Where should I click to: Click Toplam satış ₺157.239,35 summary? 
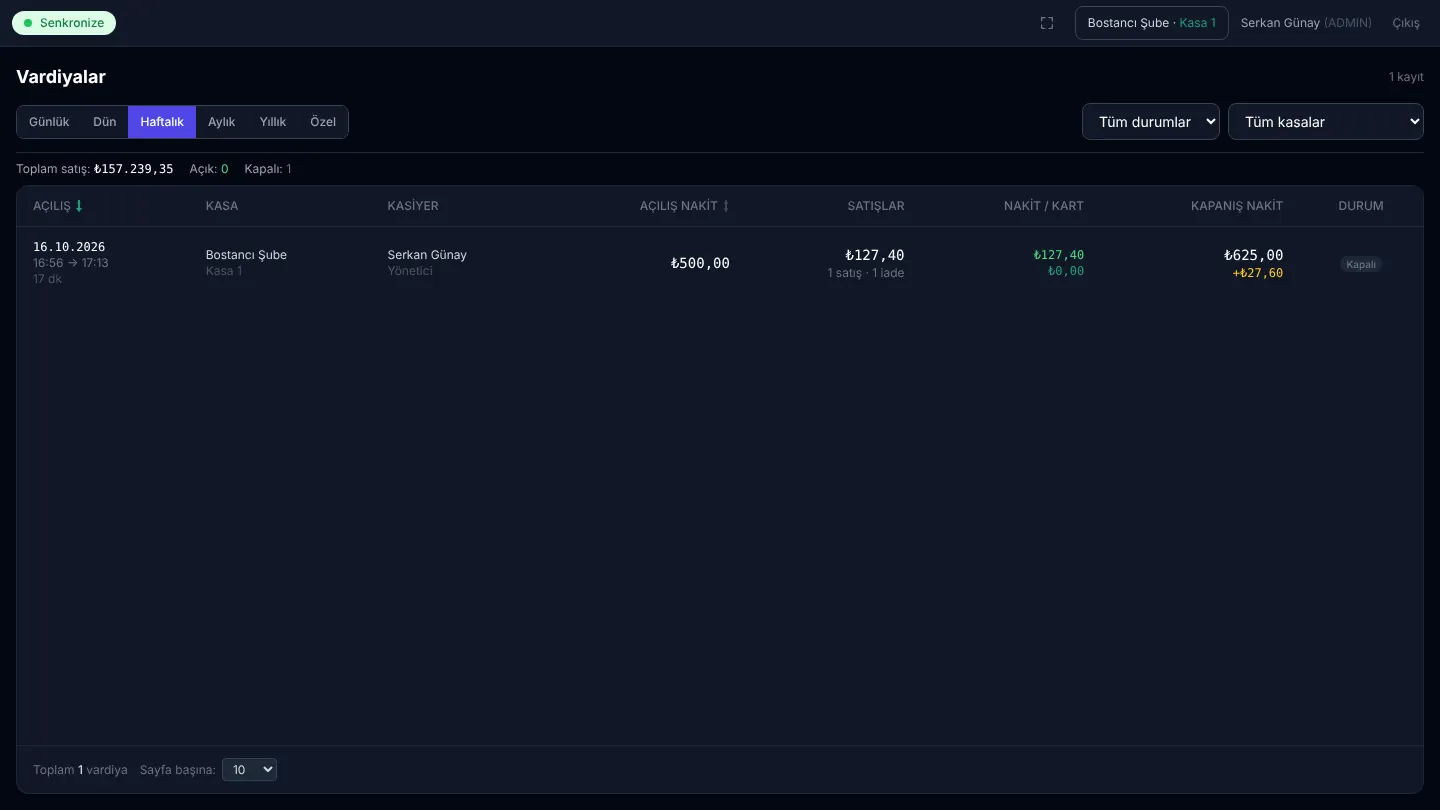[95, 169]
